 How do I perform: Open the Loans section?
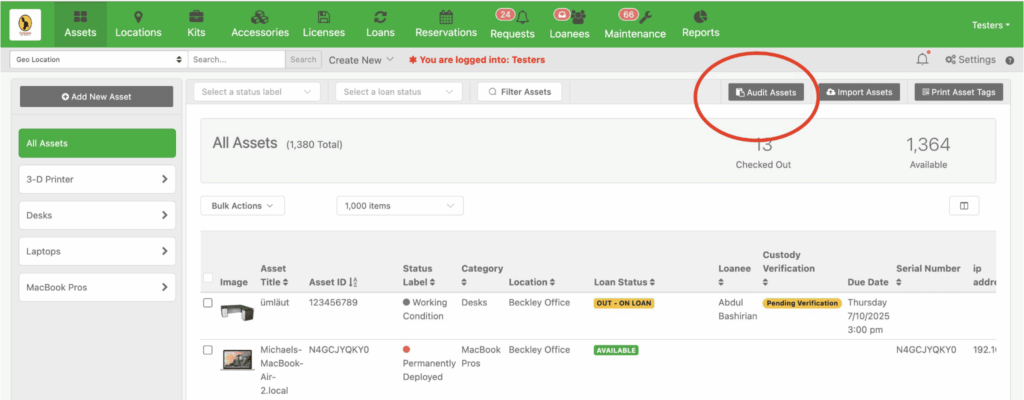click(380, 24)
